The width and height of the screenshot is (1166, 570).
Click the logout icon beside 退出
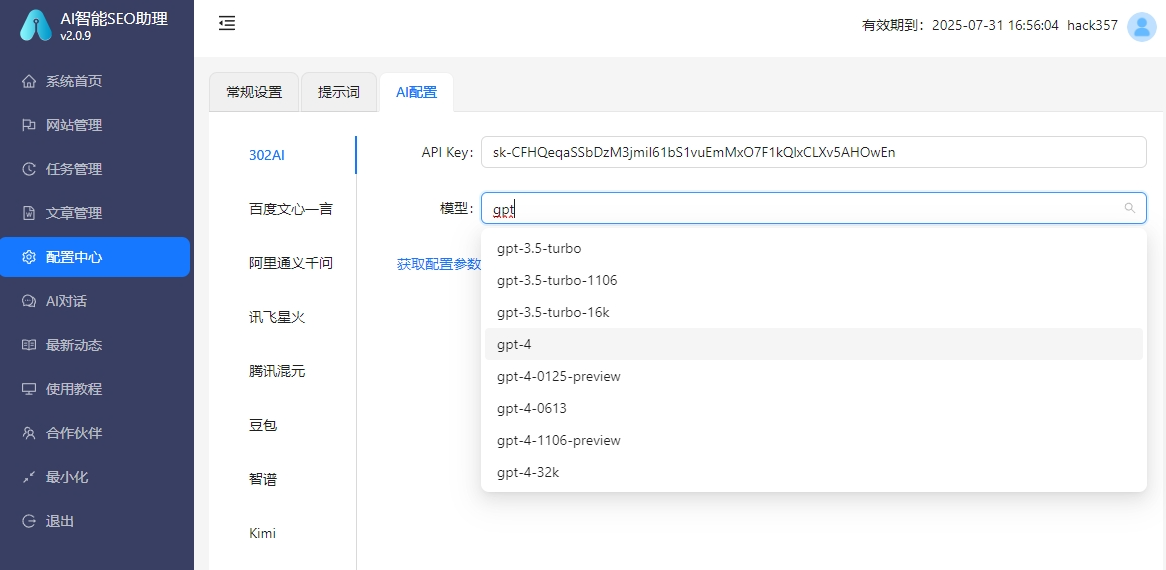pos(29,521)
